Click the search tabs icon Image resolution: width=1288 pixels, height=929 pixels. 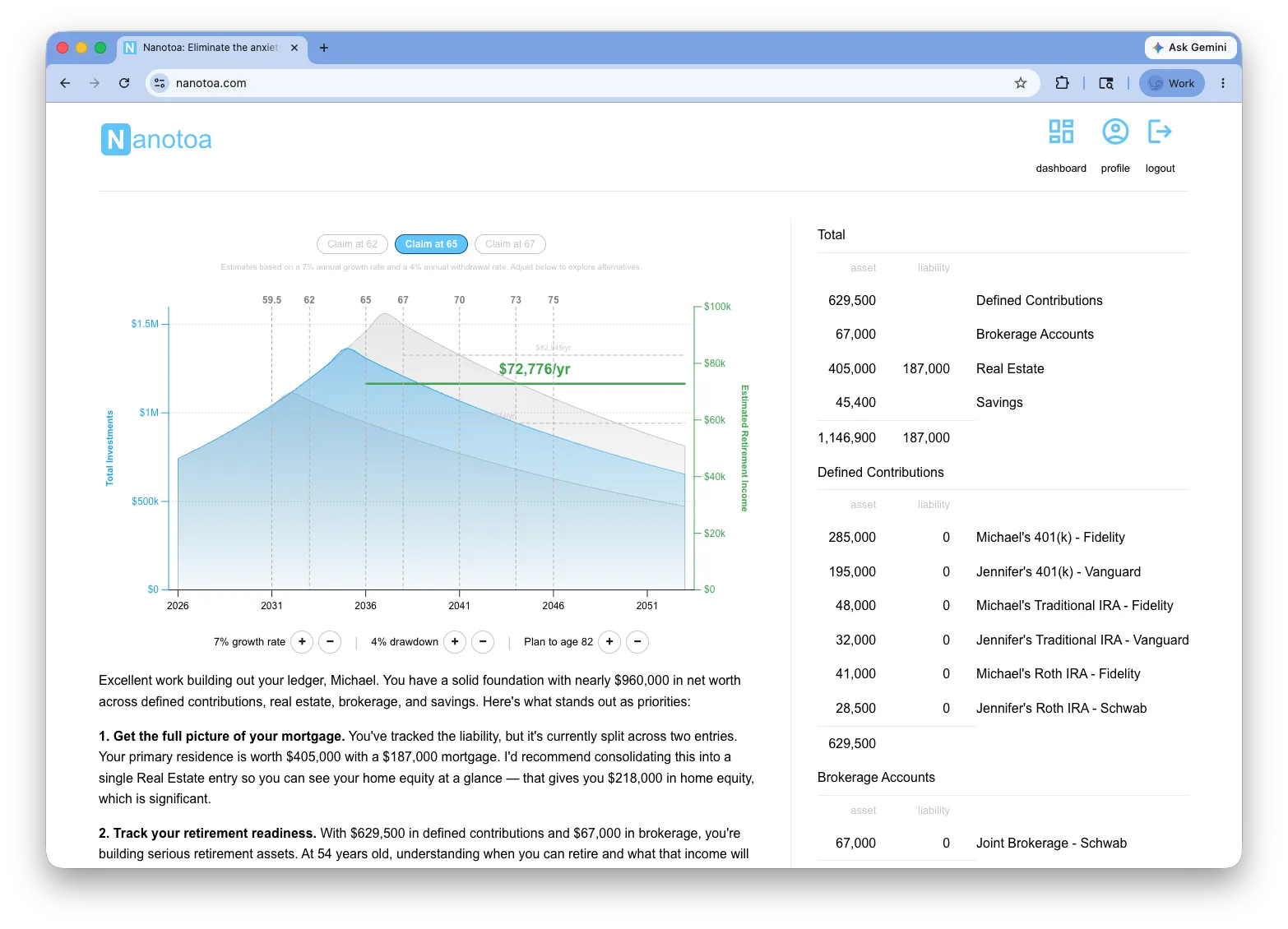[1106, 83]
